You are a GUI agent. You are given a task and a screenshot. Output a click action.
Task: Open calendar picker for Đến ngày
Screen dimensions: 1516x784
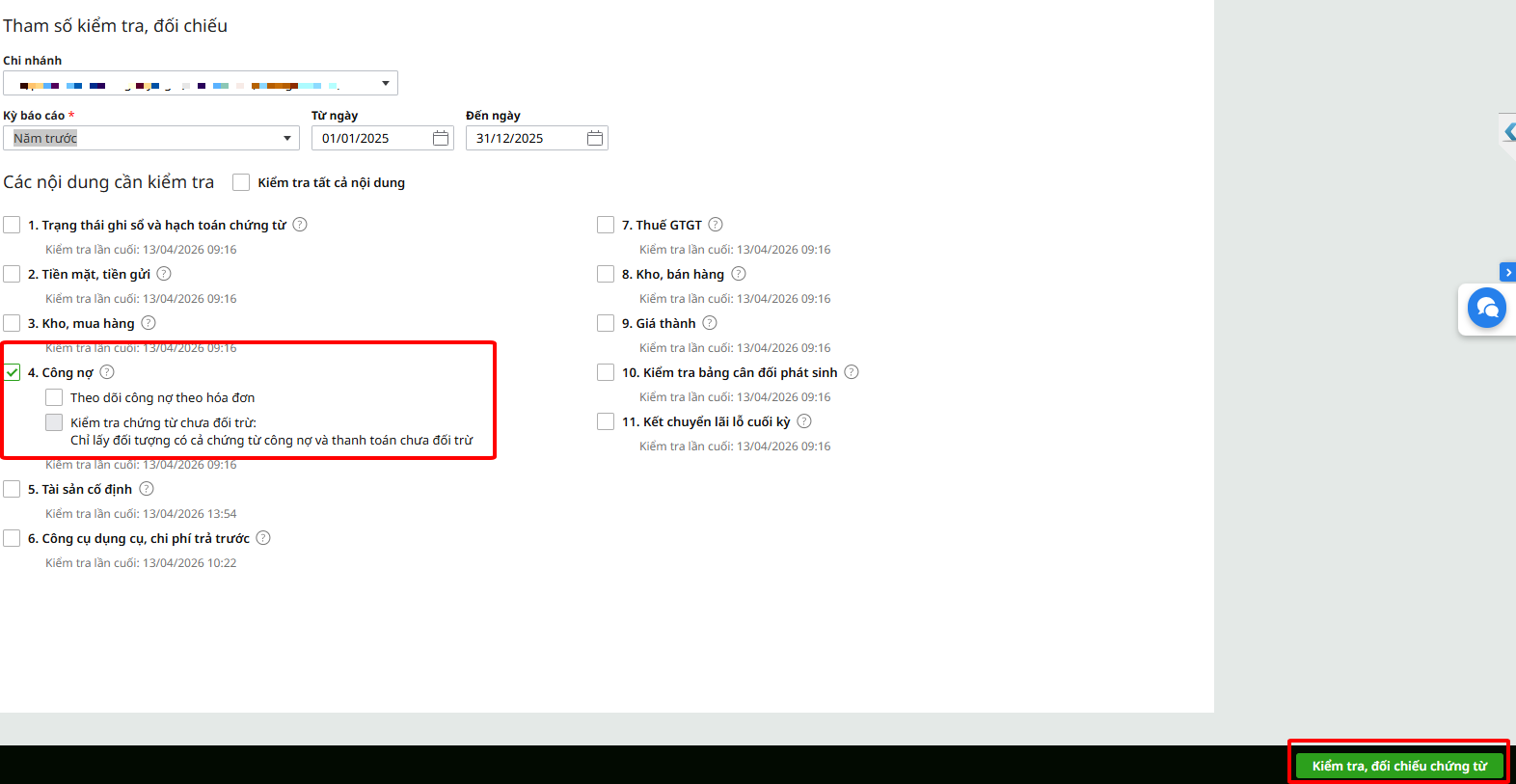tap(595, 138)
